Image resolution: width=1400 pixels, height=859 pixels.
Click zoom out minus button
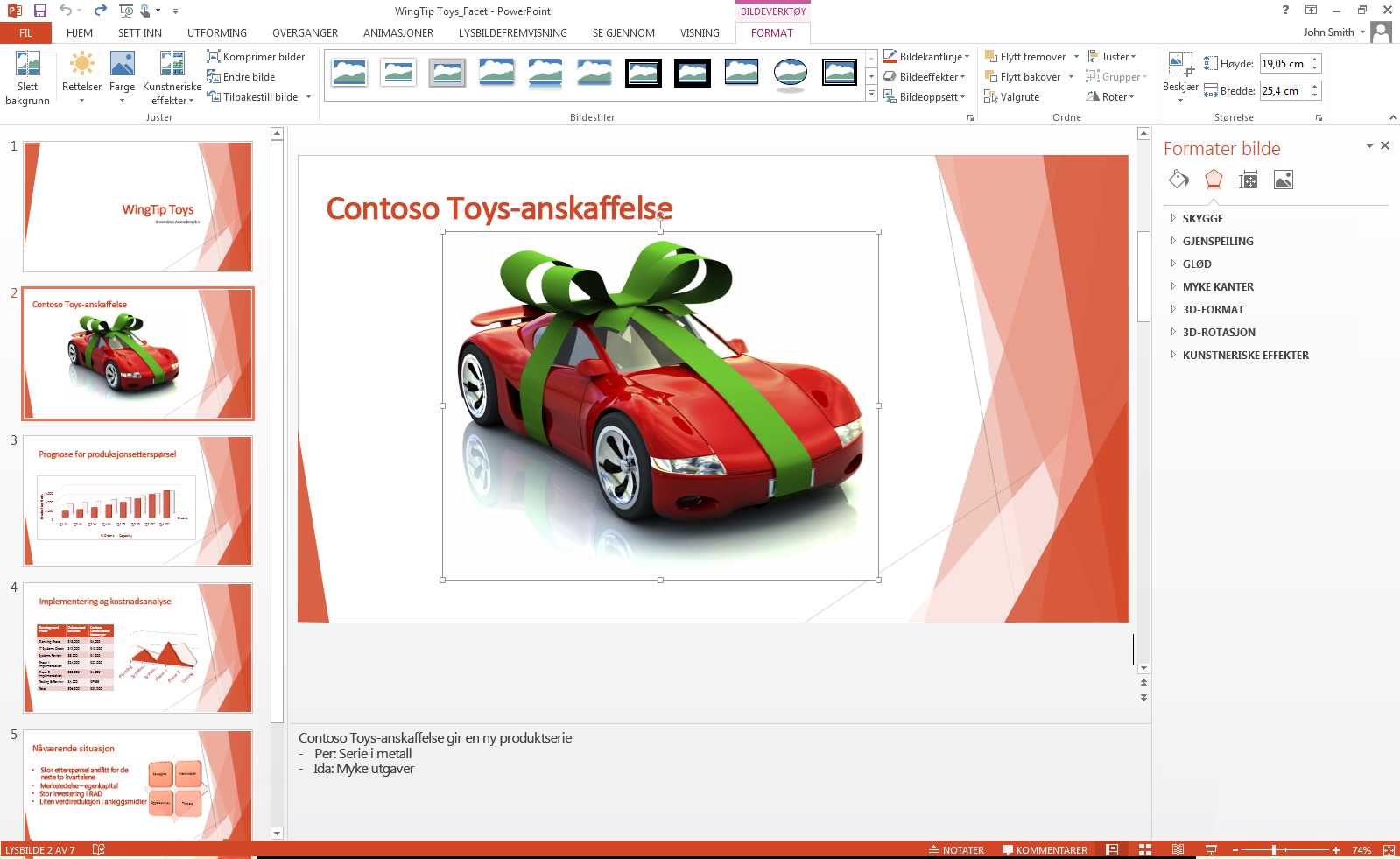1235,850
